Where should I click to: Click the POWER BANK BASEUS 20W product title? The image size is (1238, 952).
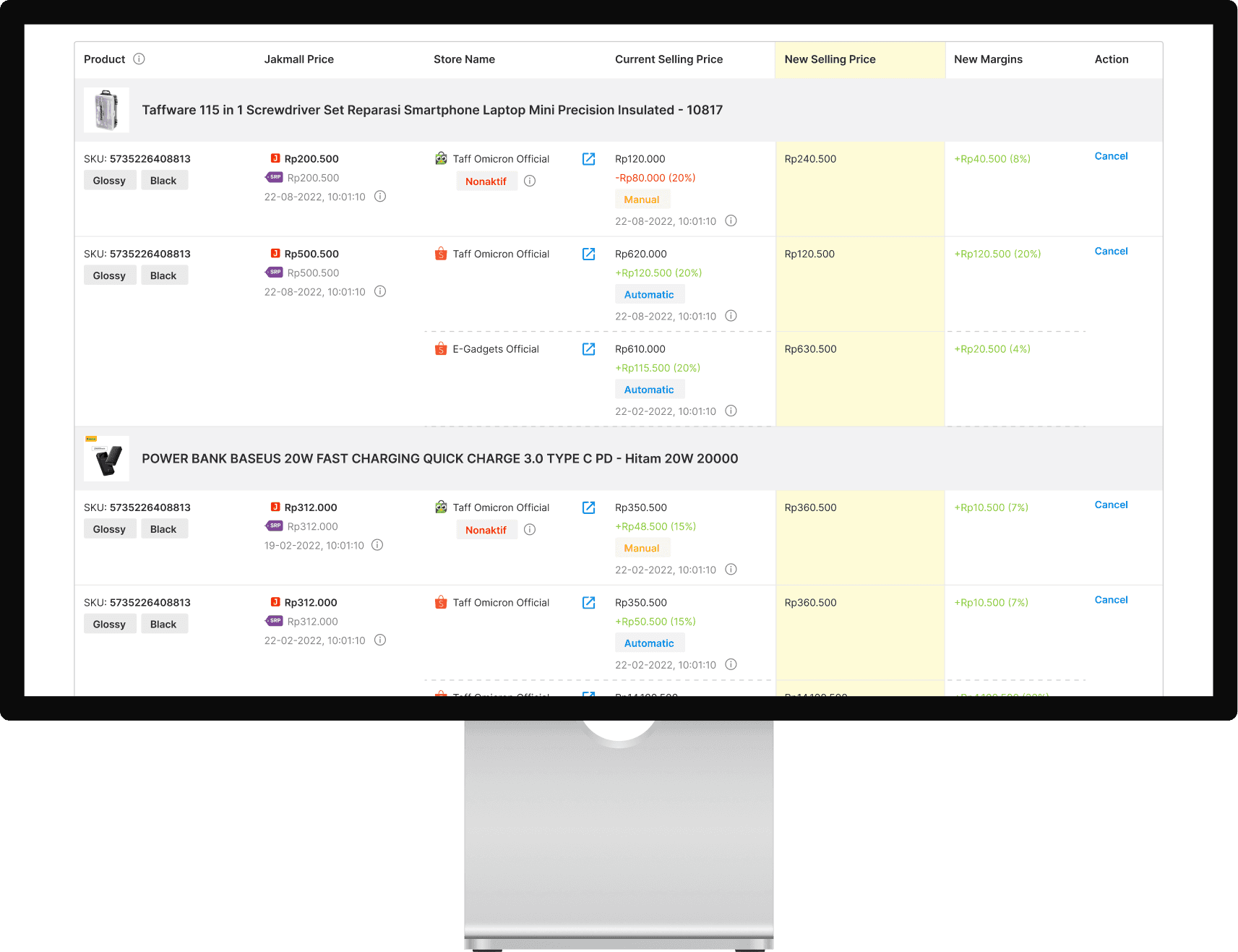(440, 459)
